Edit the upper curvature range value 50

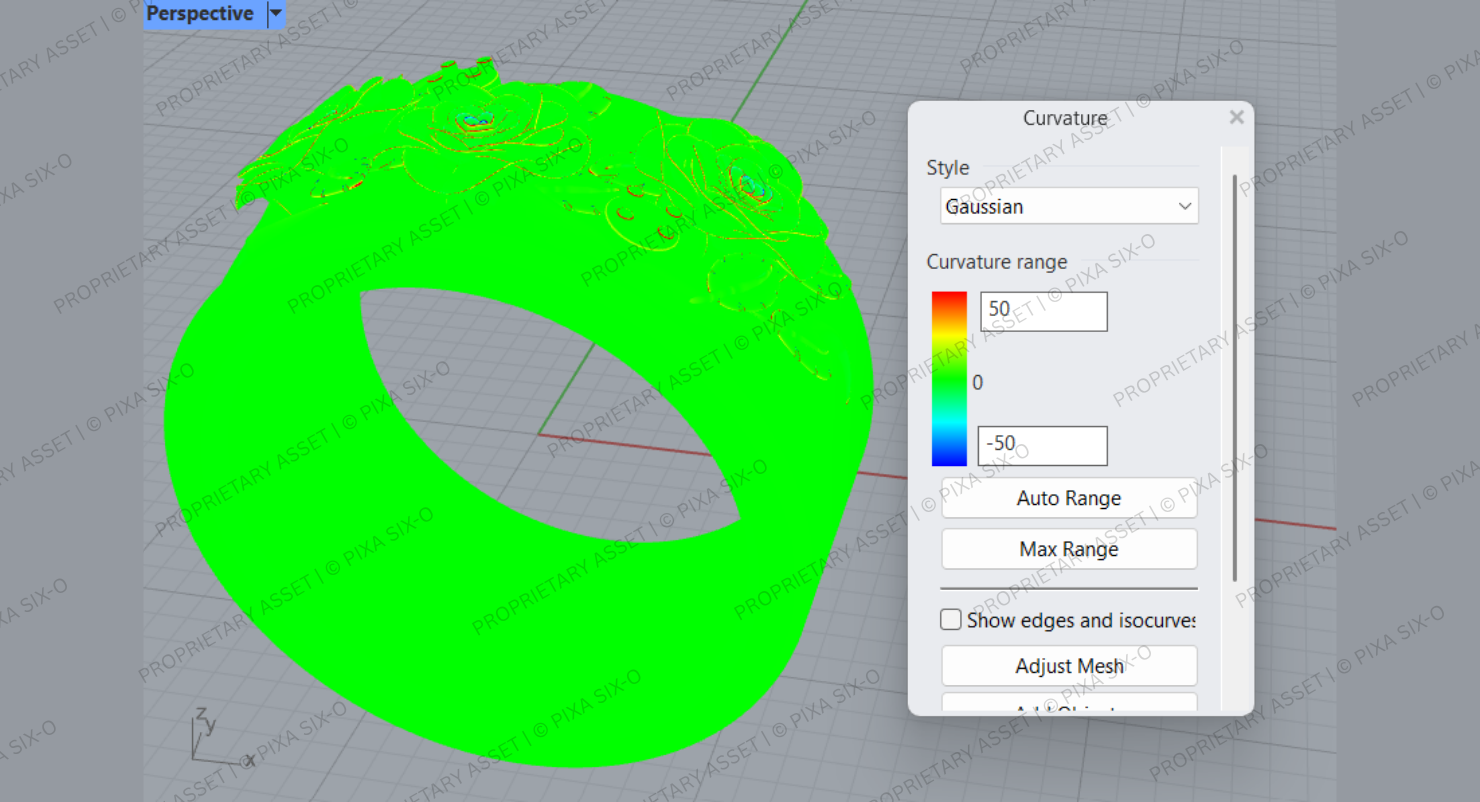click(x=1043, y=311)
